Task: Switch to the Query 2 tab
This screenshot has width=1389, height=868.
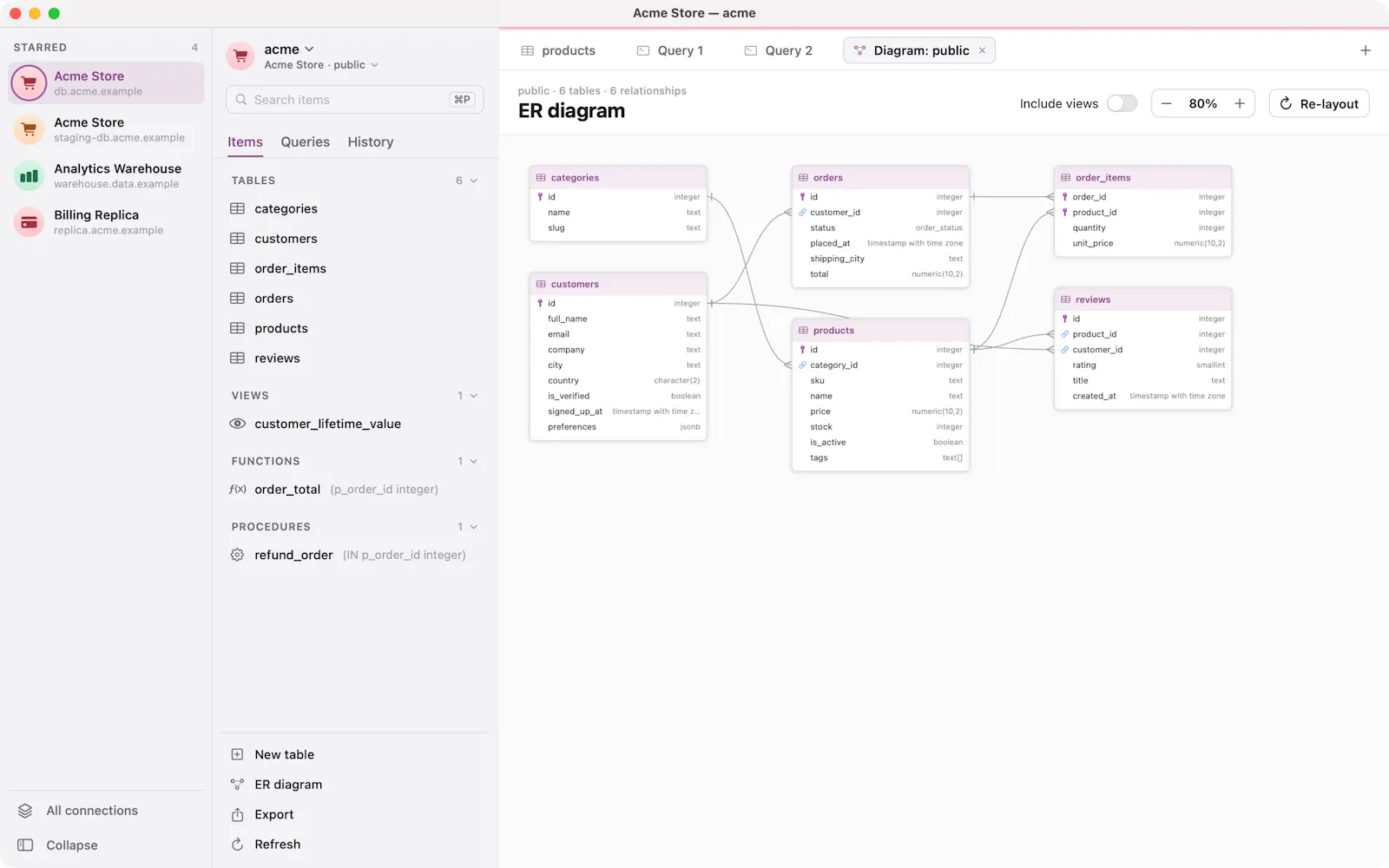Action: [778, 50]
